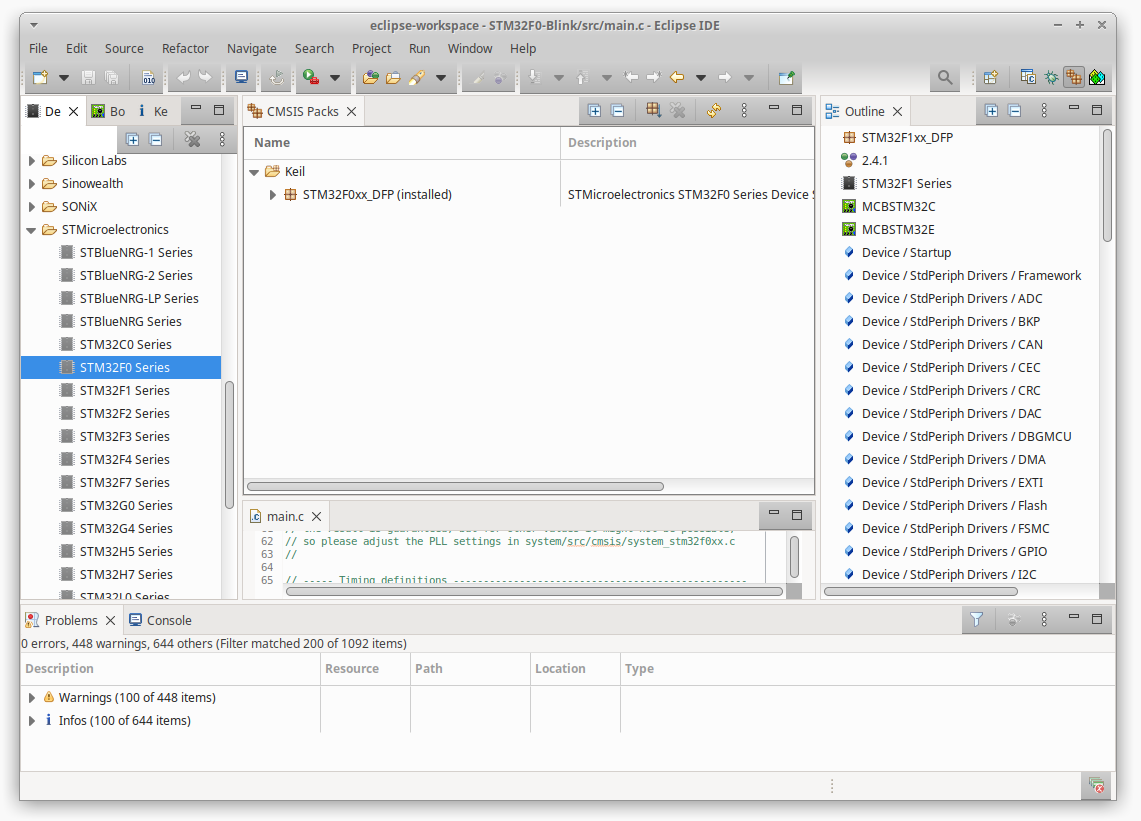
Task: Open the New item dropdown arrow
Action: point(64,78)
